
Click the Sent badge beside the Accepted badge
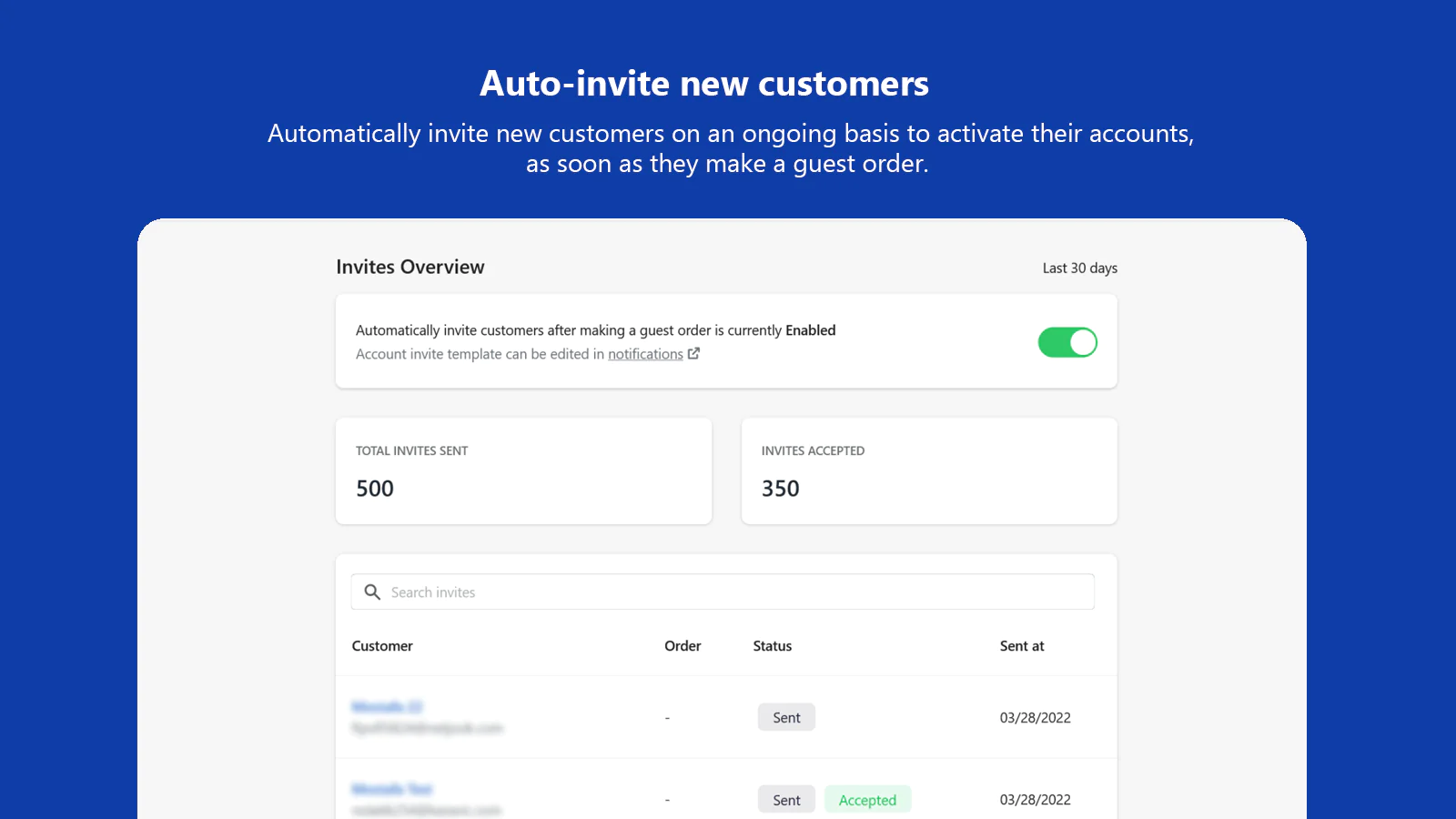(x=786, y=800)
